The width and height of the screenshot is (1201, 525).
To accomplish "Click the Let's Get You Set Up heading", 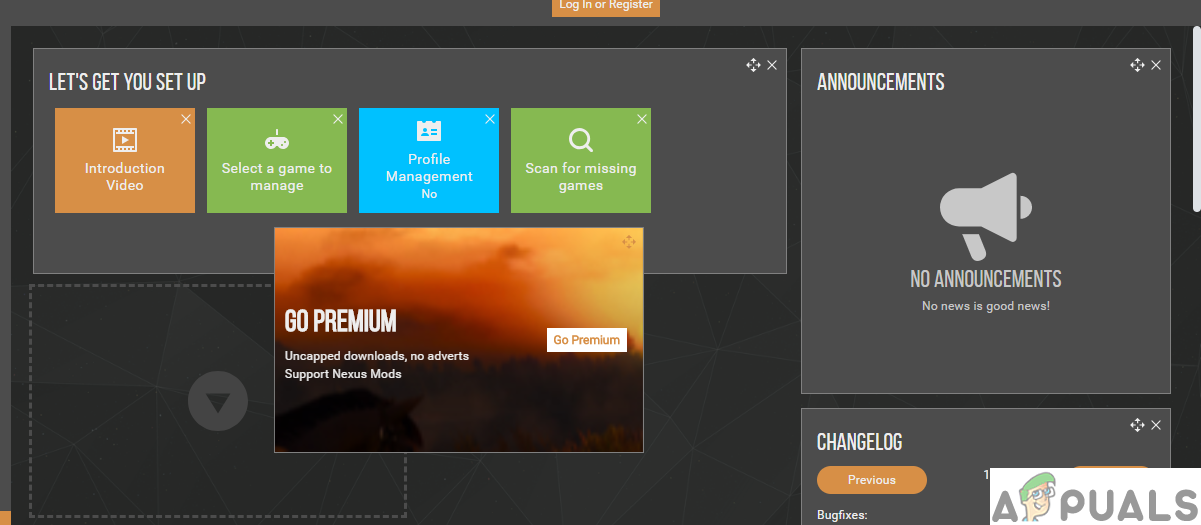I will [128, 82].
